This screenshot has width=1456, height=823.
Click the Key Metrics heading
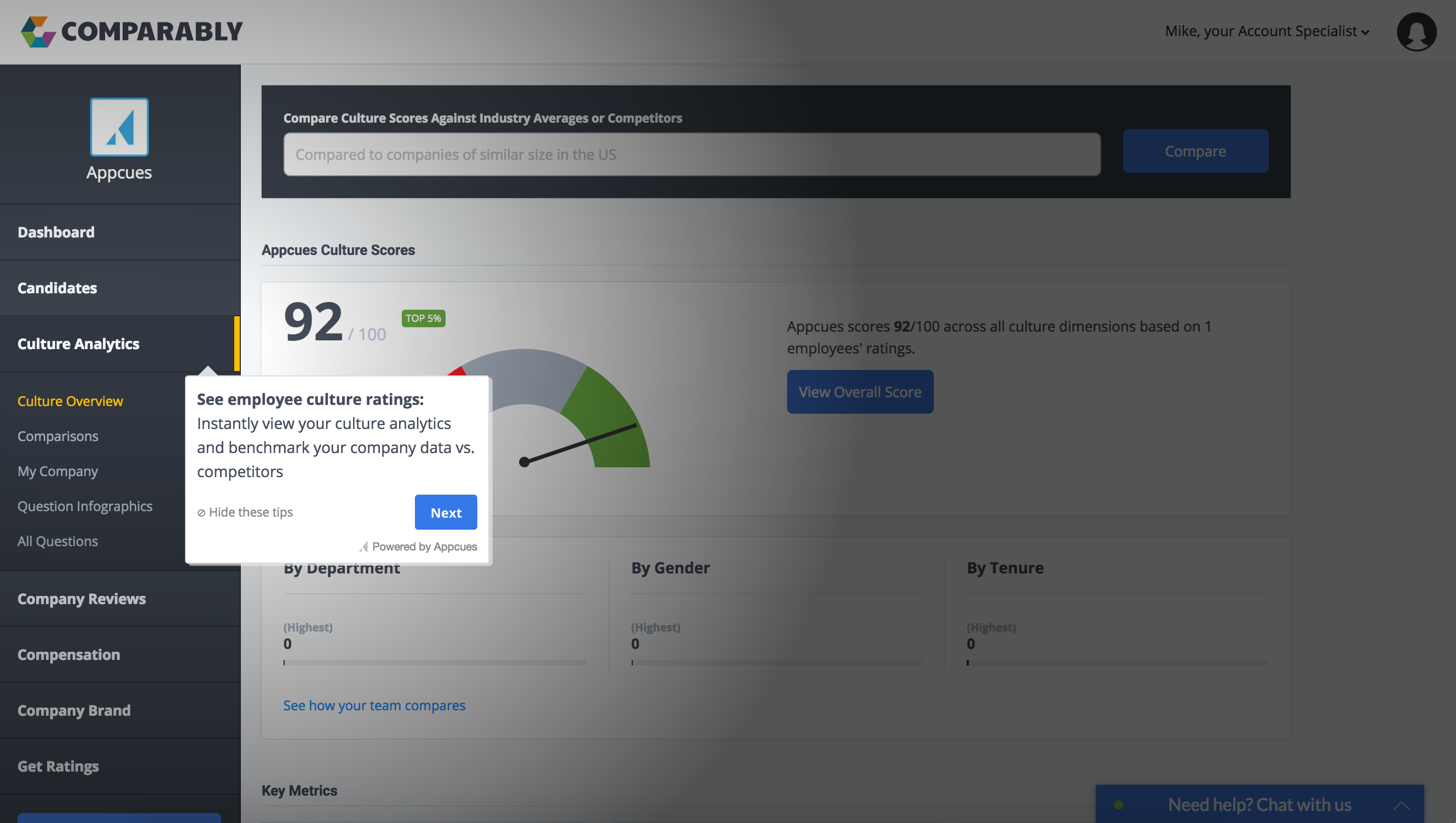(x=299, y=791)
